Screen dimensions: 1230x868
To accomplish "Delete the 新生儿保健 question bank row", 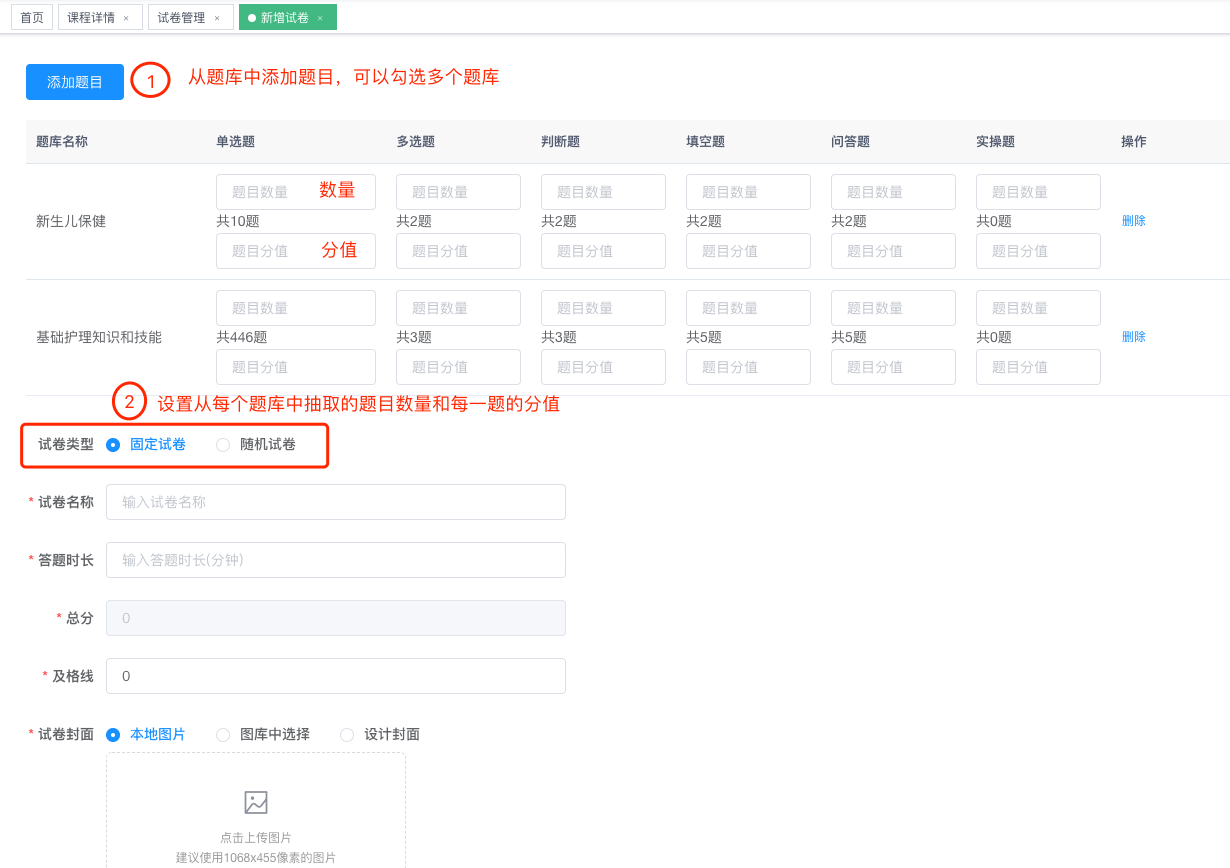I will [x=1133, y=221].
